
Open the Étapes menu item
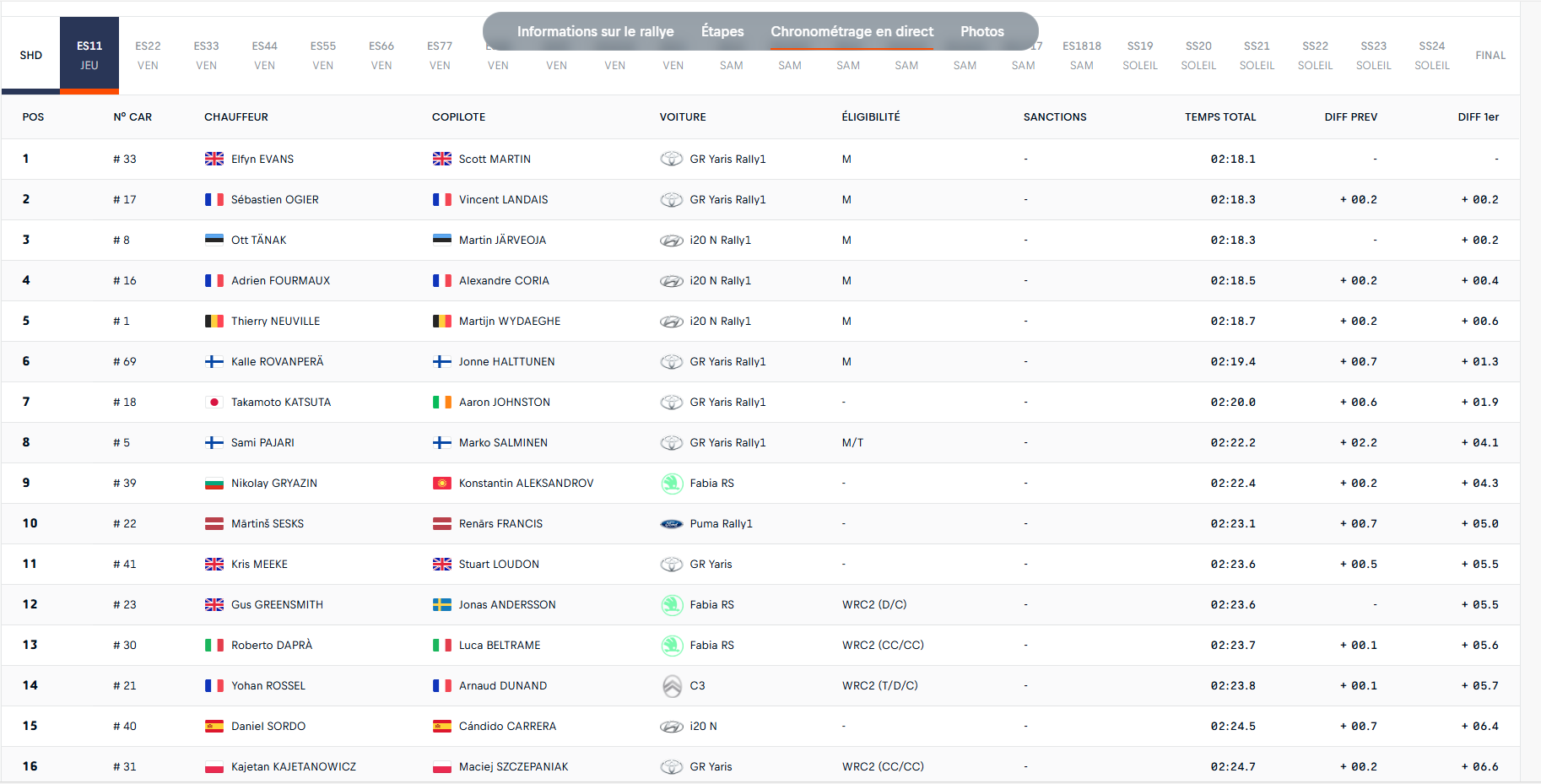(722, 31)
